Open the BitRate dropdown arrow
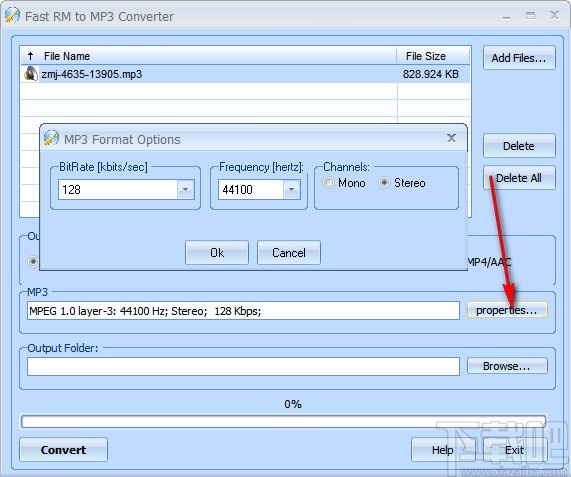The width and height of the screenshot is (571, 477). pos(186,189)
